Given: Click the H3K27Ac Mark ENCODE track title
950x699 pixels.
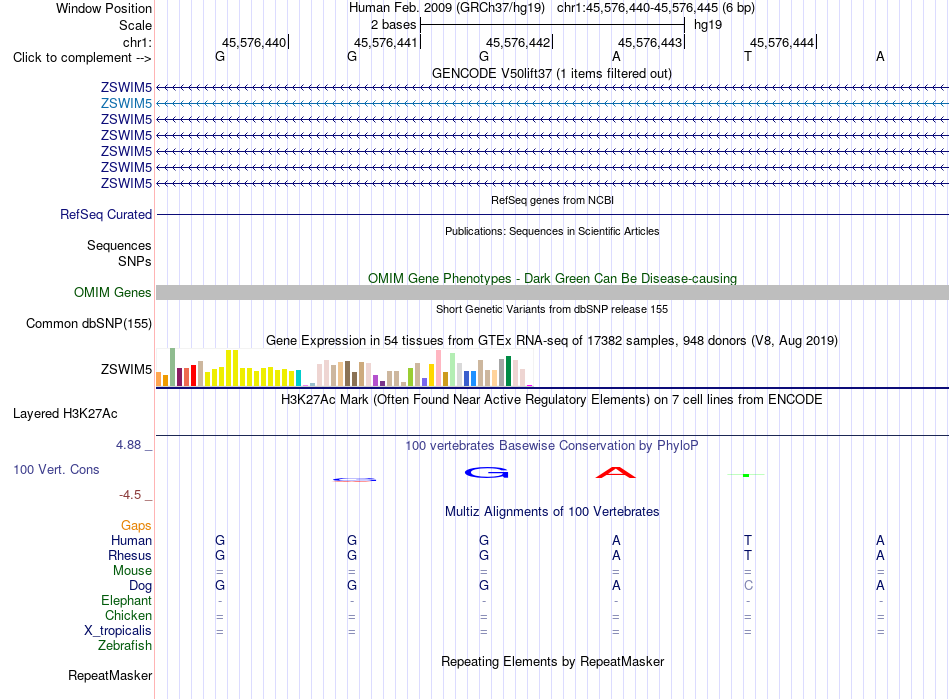Looking at the screenshot, I should tap(551, 400).
